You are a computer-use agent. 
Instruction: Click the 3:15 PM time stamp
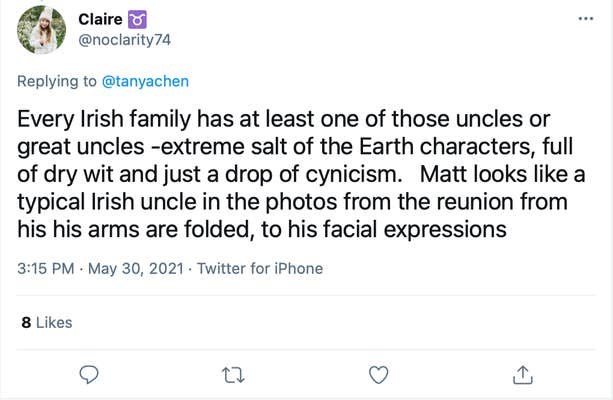click(49, 269)
